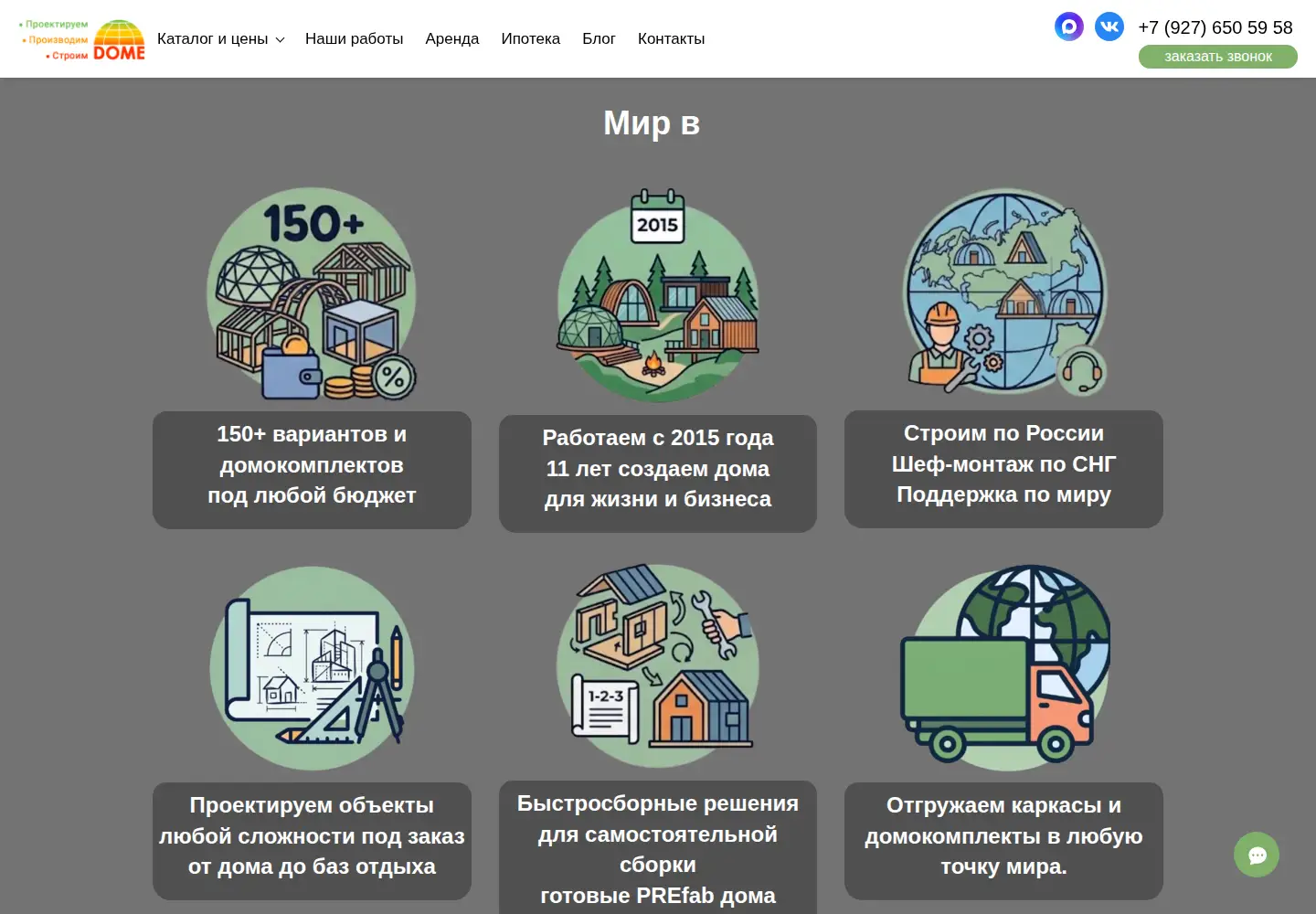Open the Контакты page
This screenshot has height=914, width=1316.
pos(671,38)
